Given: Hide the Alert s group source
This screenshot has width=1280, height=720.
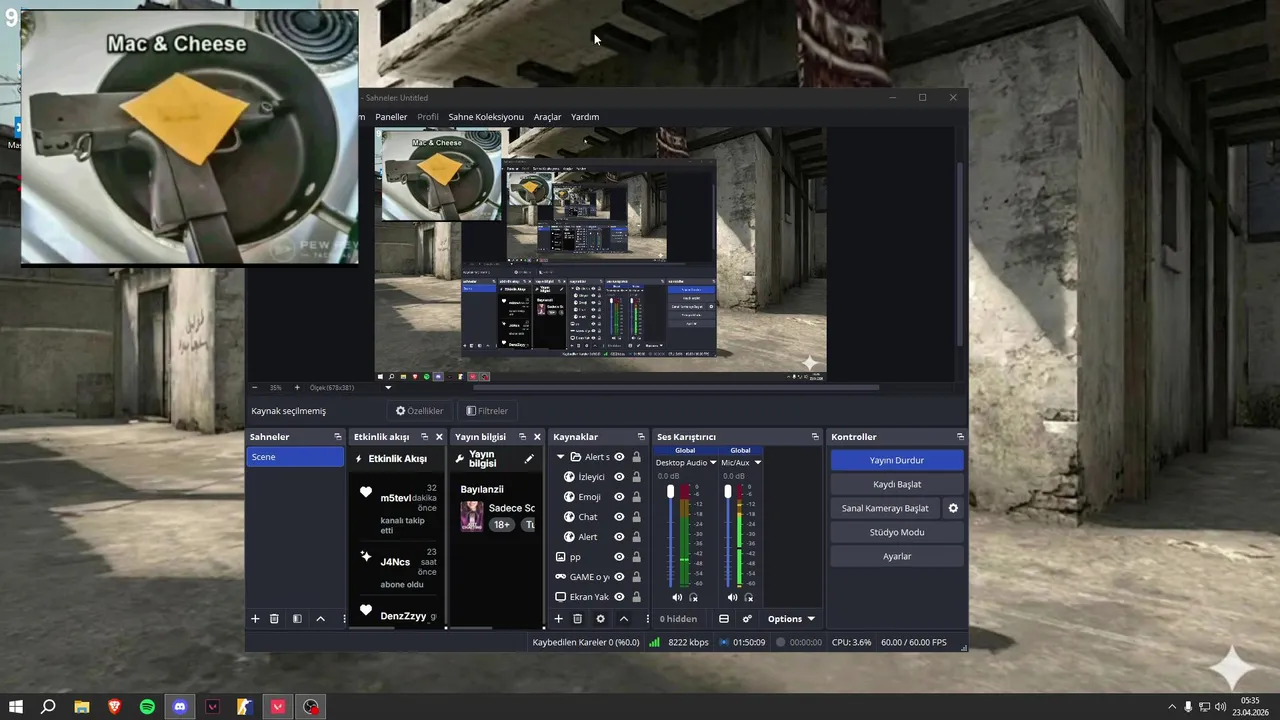Looking at the screenshot, I should [x=619, y=457].
